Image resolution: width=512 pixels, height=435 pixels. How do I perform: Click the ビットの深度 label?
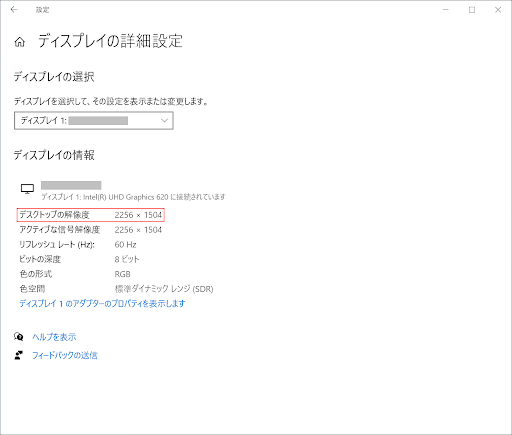pos(40,259)
